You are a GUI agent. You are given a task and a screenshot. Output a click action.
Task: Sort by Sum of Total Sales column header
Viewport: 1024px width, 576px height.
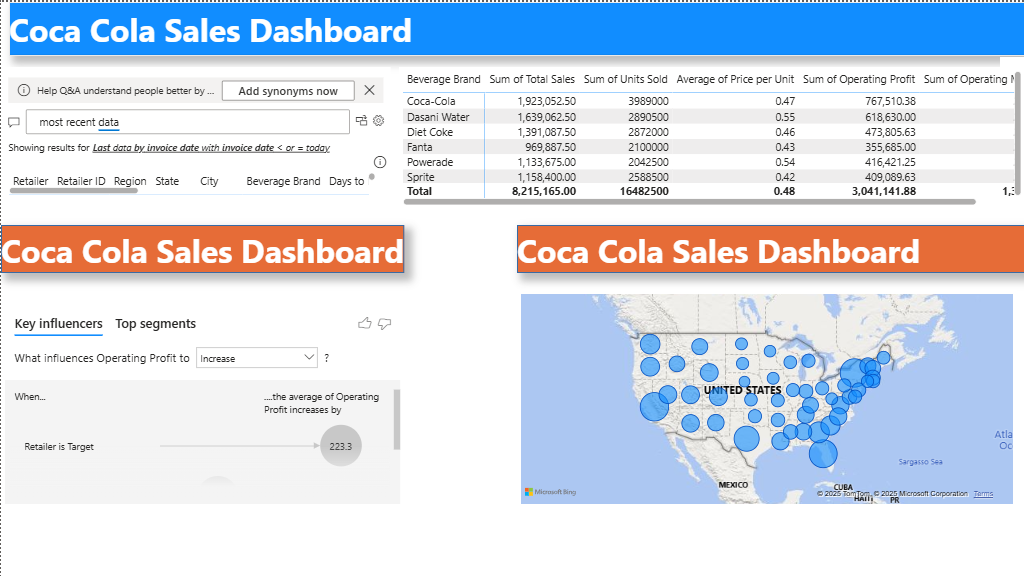(x=532, y=79)
